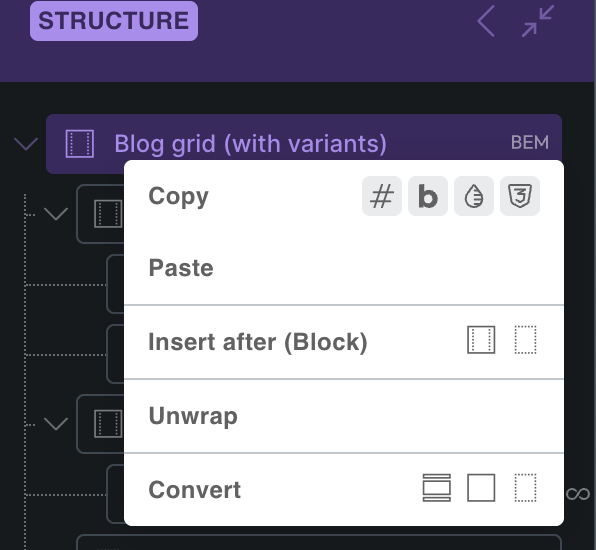Convert element to stacked rows layout icon
596x550 pixels.
437,488
